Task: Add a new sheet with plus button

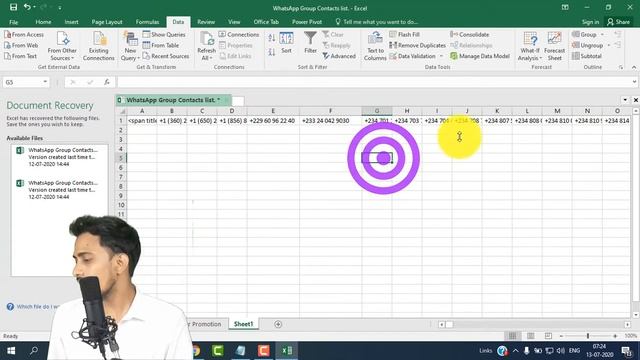Action: [x=278, y=324]
